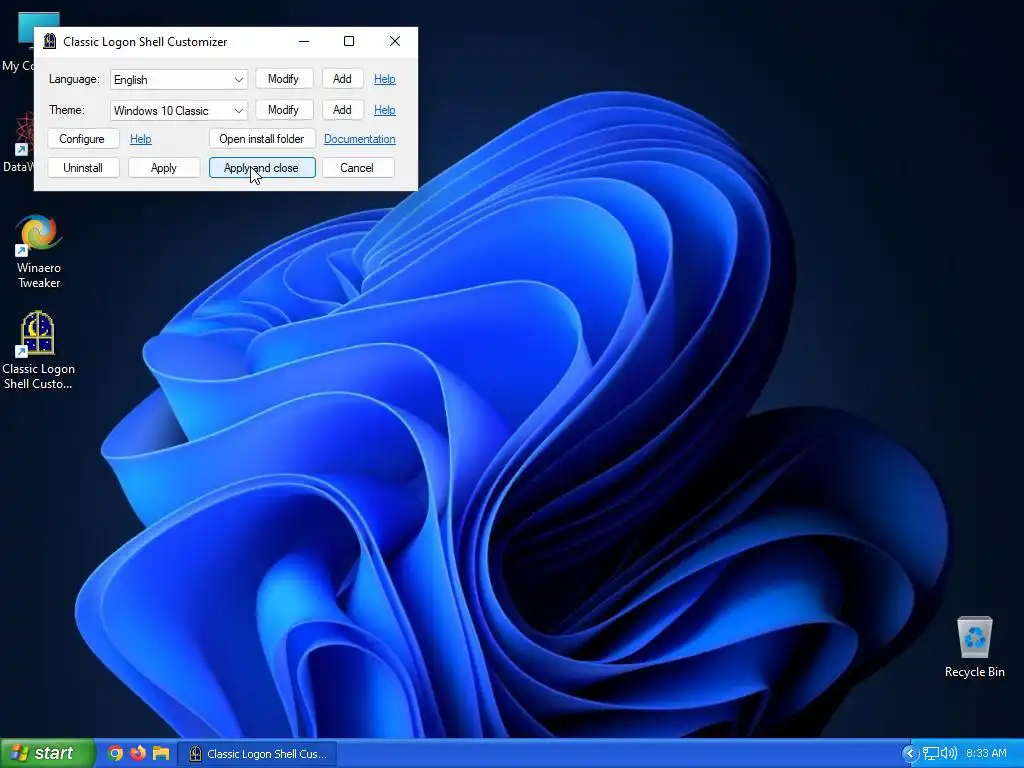
Task: Click the Customizer title bar app icon
Action: point(50,41)
